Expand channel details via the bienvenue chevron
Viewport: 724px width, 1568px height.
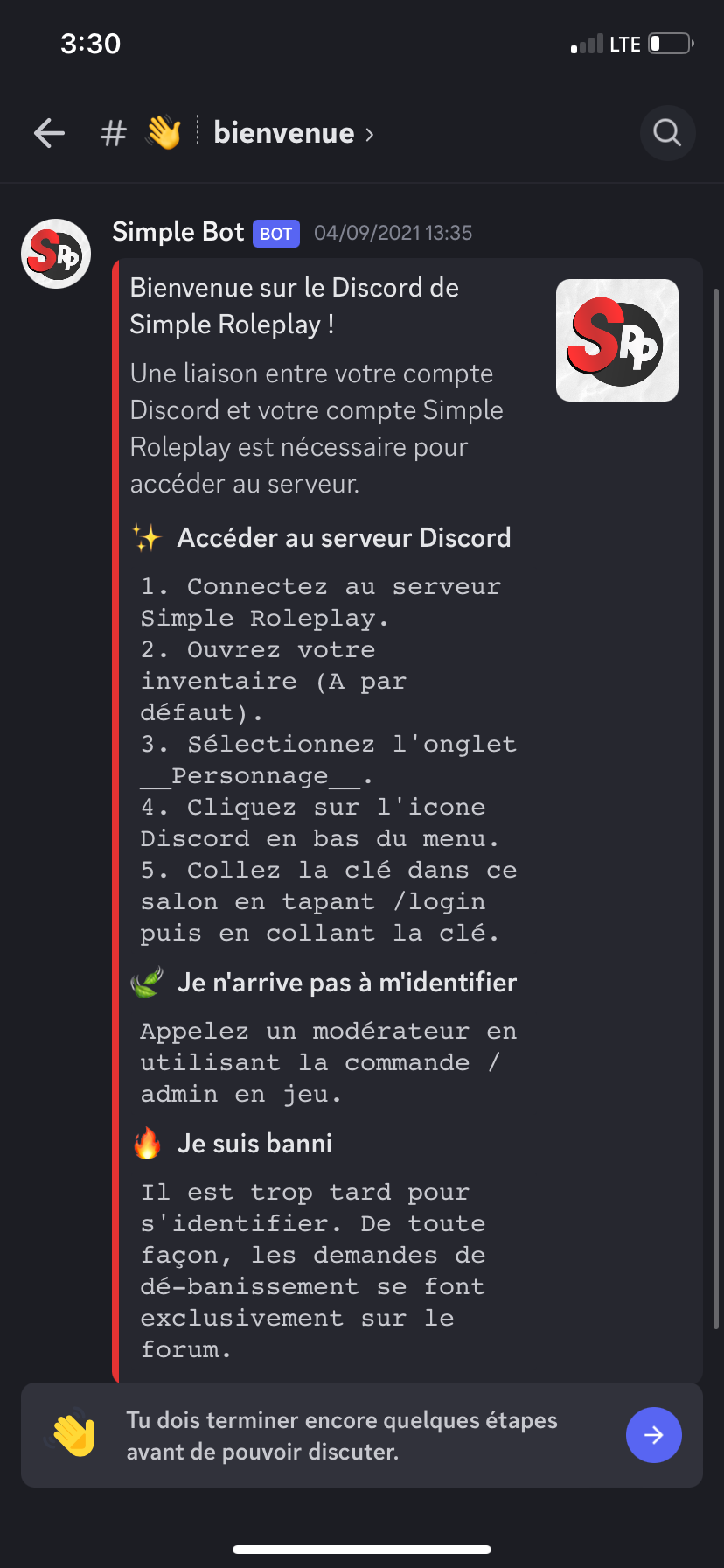tap(370, 134)
